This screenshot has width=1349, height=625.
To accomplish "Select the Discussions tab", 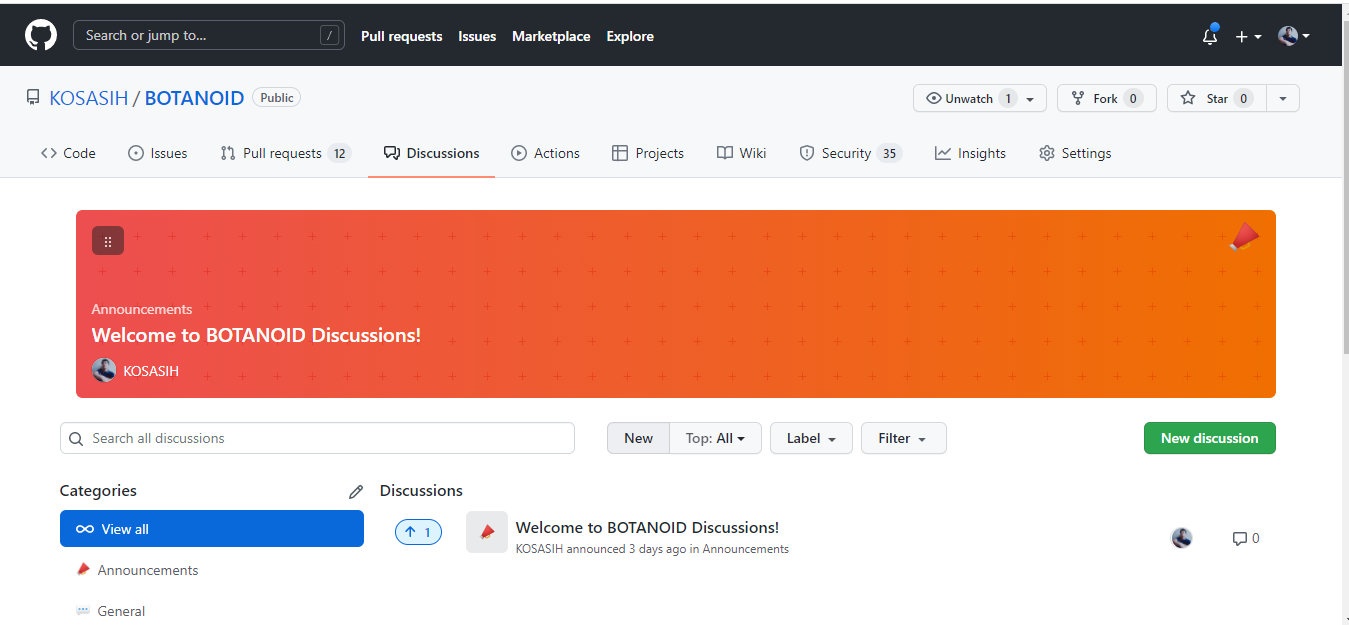I will point(431,153).
